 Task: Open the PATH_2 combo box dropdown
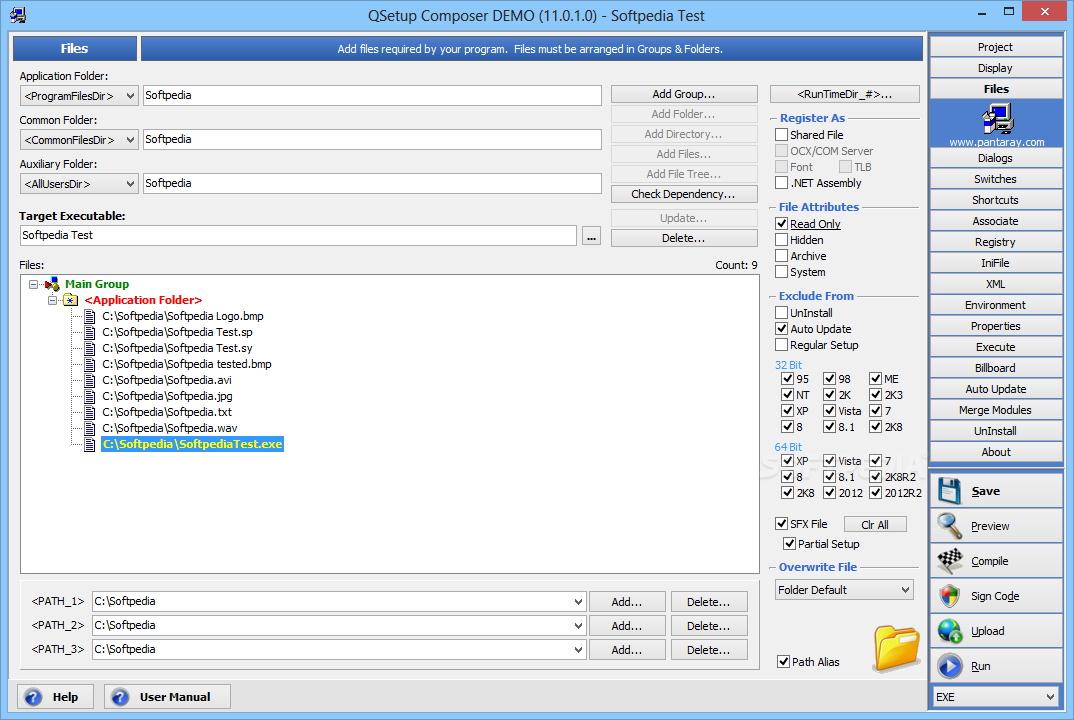point(578,625)
